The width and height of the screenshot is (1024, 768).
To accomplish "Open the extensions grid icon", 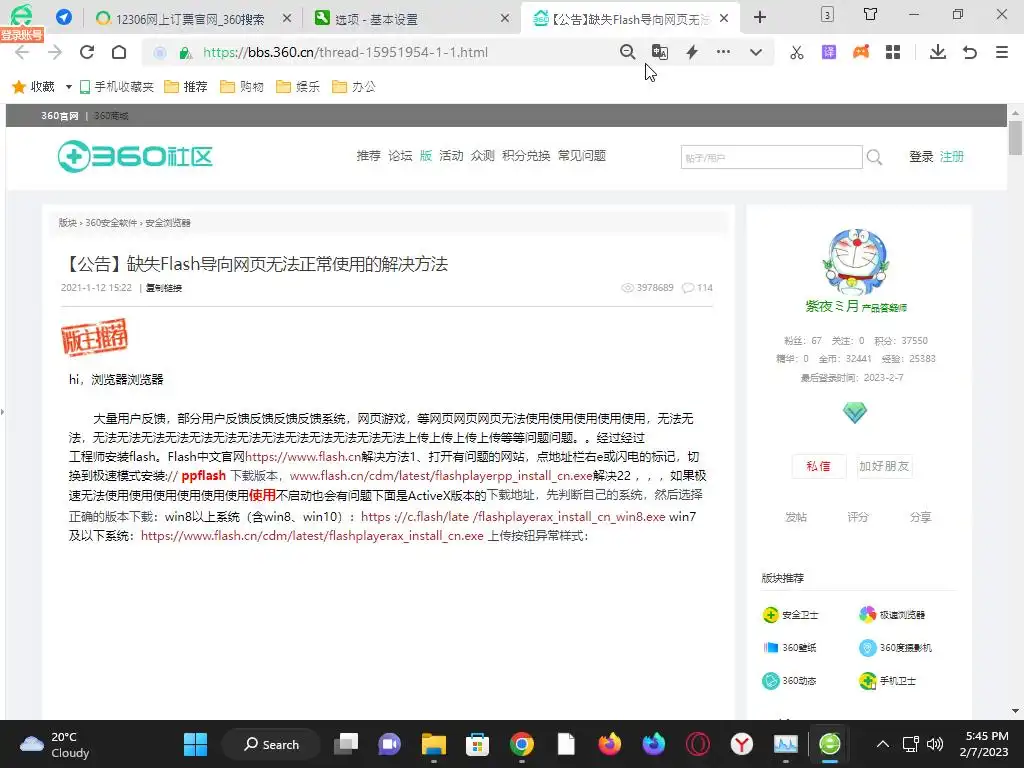I will tap(893, 52).
